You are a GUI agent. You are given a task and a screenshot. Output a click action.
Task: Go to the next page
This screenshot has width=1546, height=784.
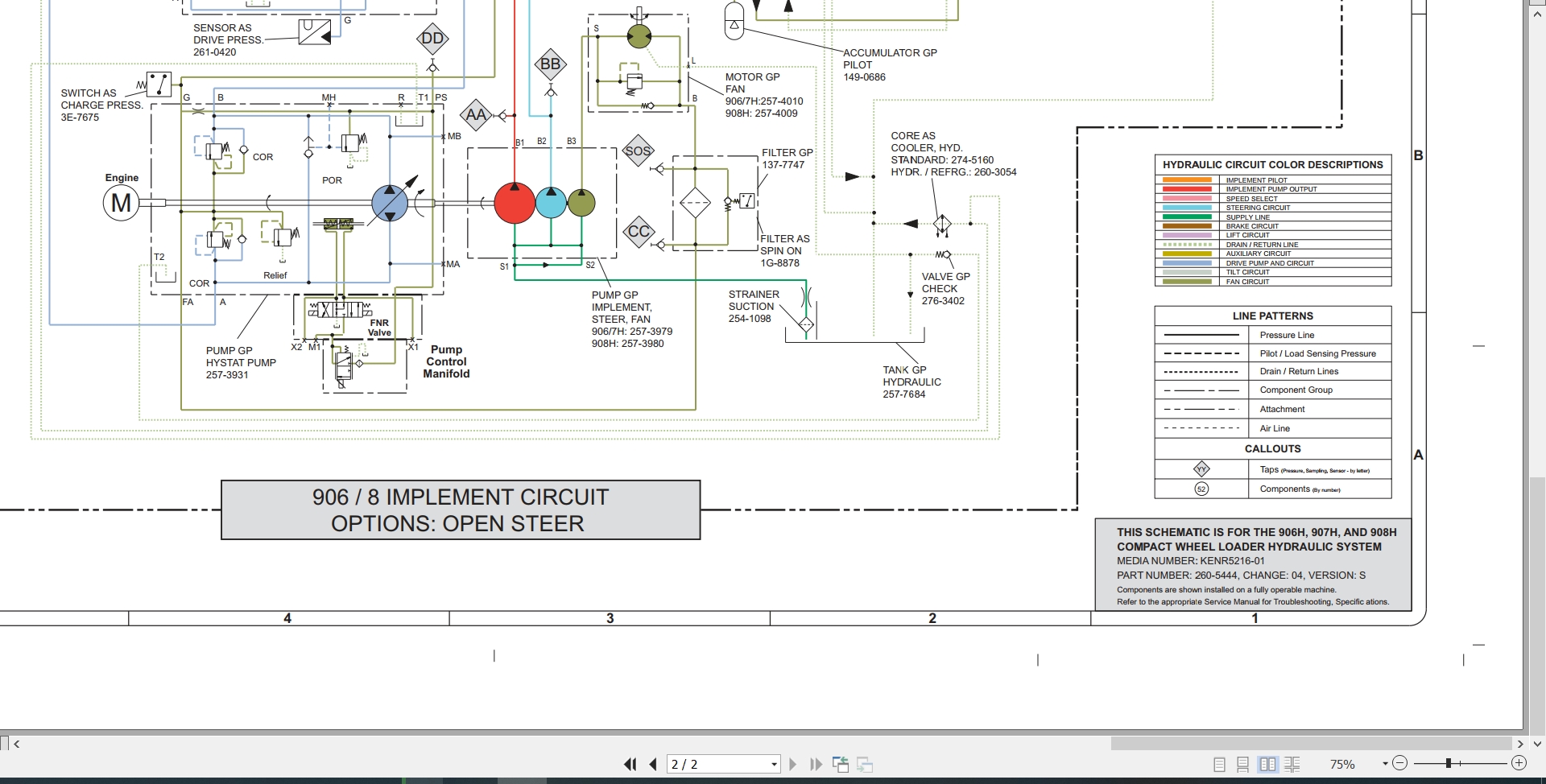point(793,764)
